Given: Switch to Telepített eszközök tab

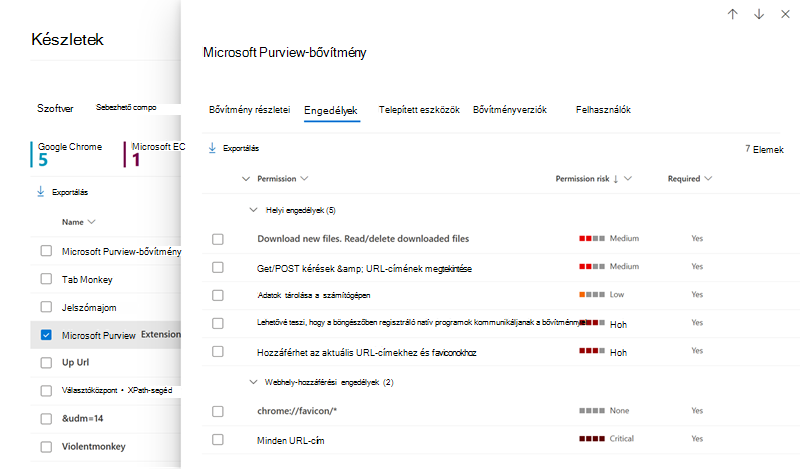Looking at the screenshot, I should click(x=419, y=110).
